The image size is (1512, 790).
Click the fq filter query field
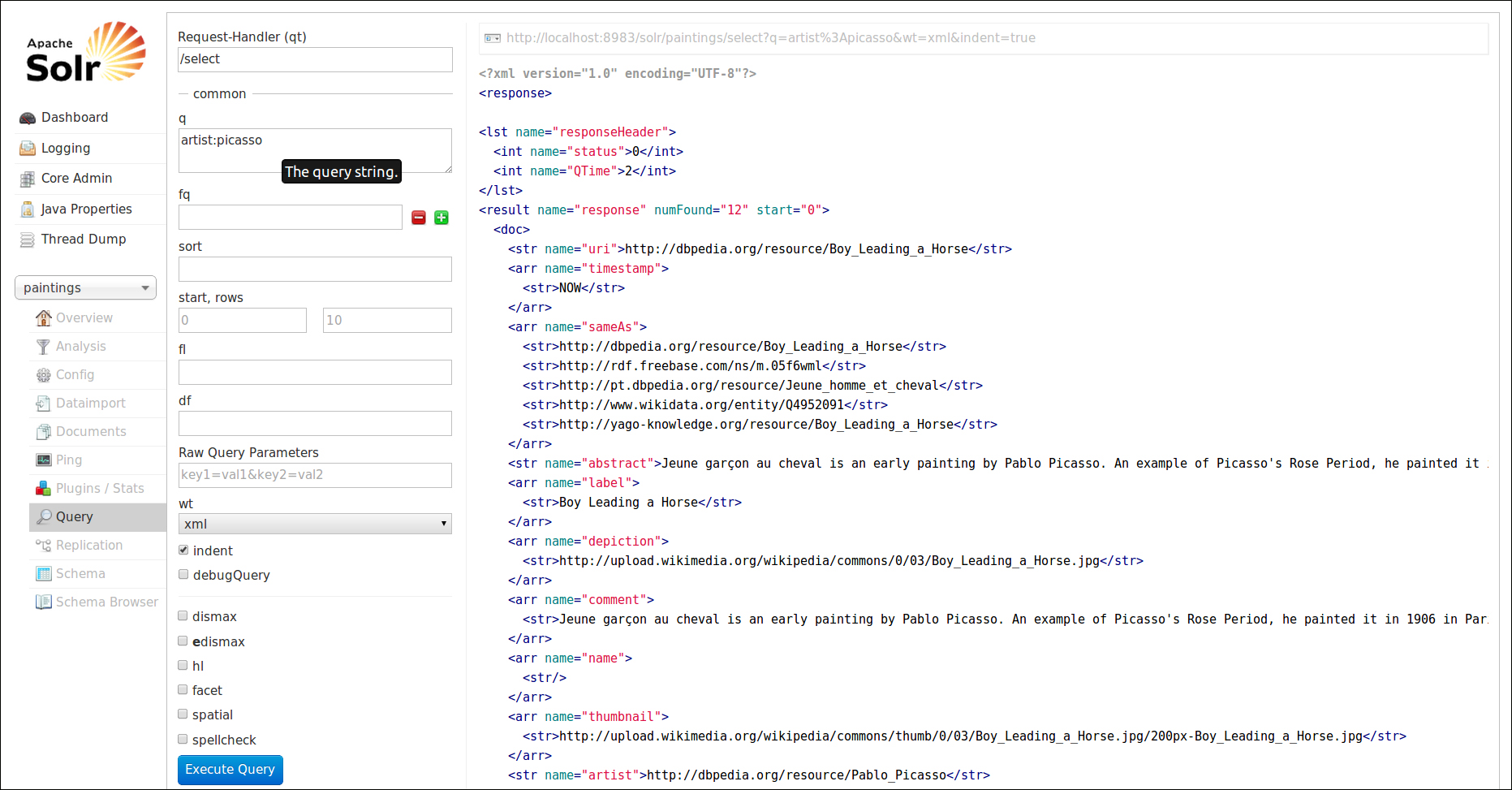291,217
